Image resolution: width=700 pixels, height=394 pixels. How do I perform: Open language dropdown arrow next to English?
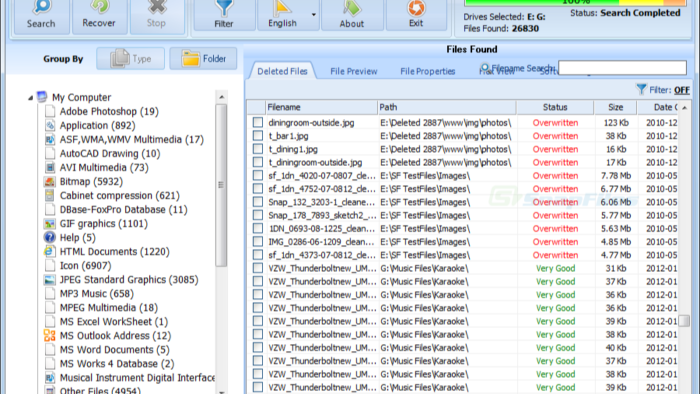(x=314, y=15)
